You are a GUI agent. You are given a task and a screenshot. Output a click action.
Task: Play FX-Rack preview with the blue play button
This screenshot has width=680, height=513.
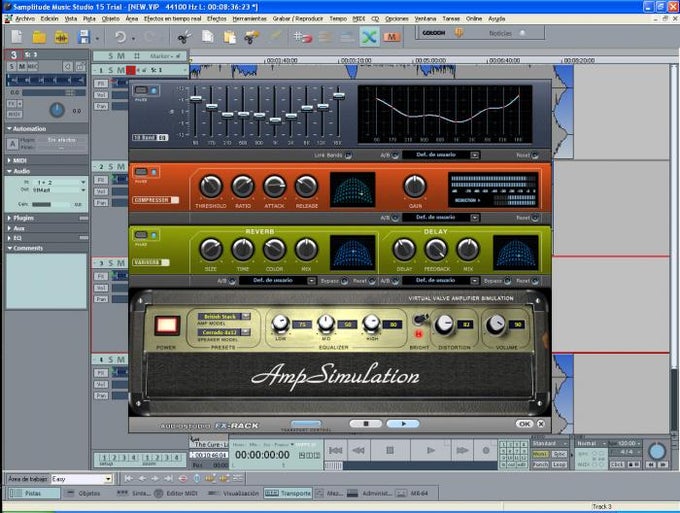pos(403,424)
